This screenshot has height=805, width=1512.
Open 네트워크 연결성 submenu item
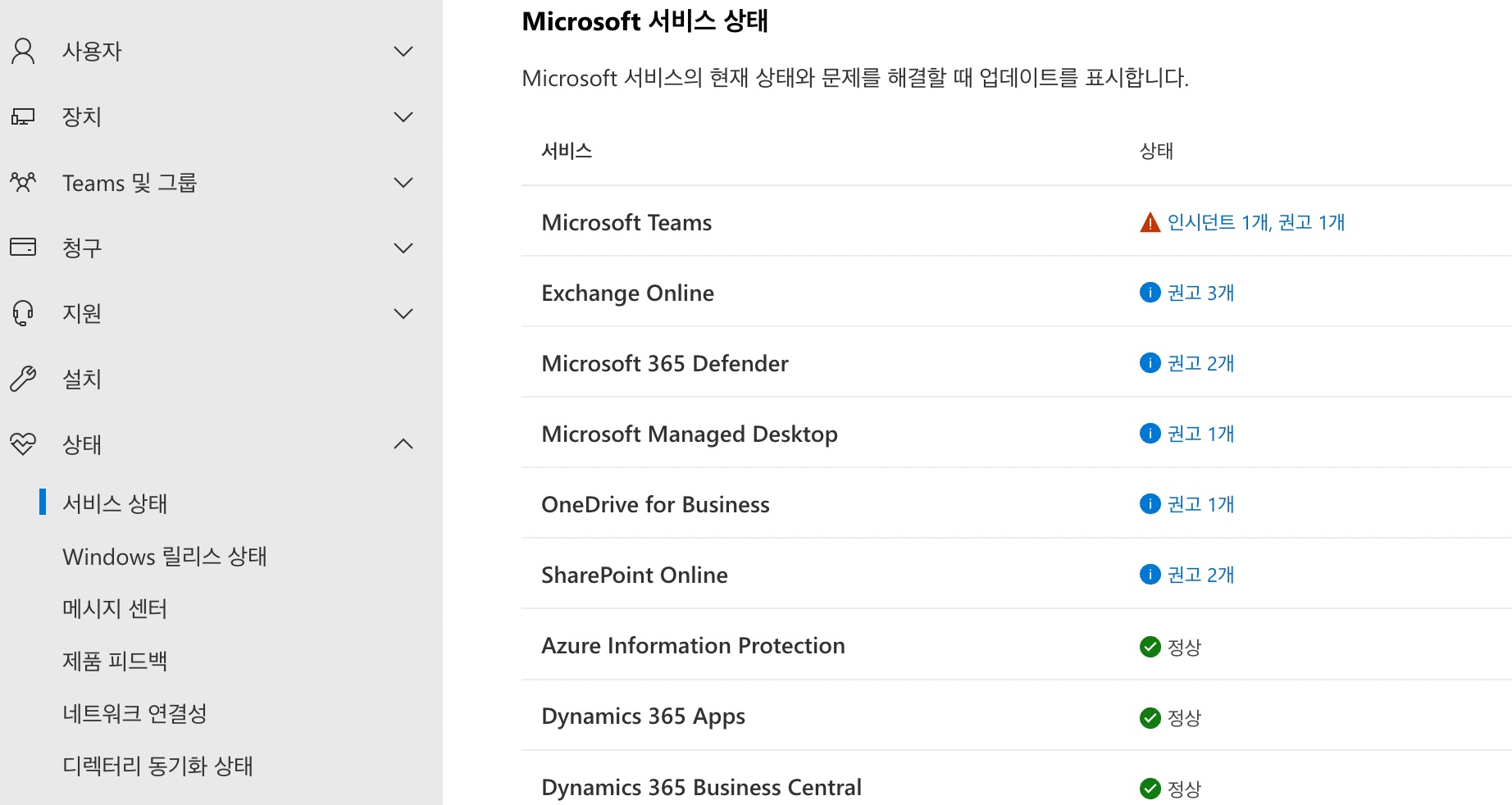click(134, 713)
